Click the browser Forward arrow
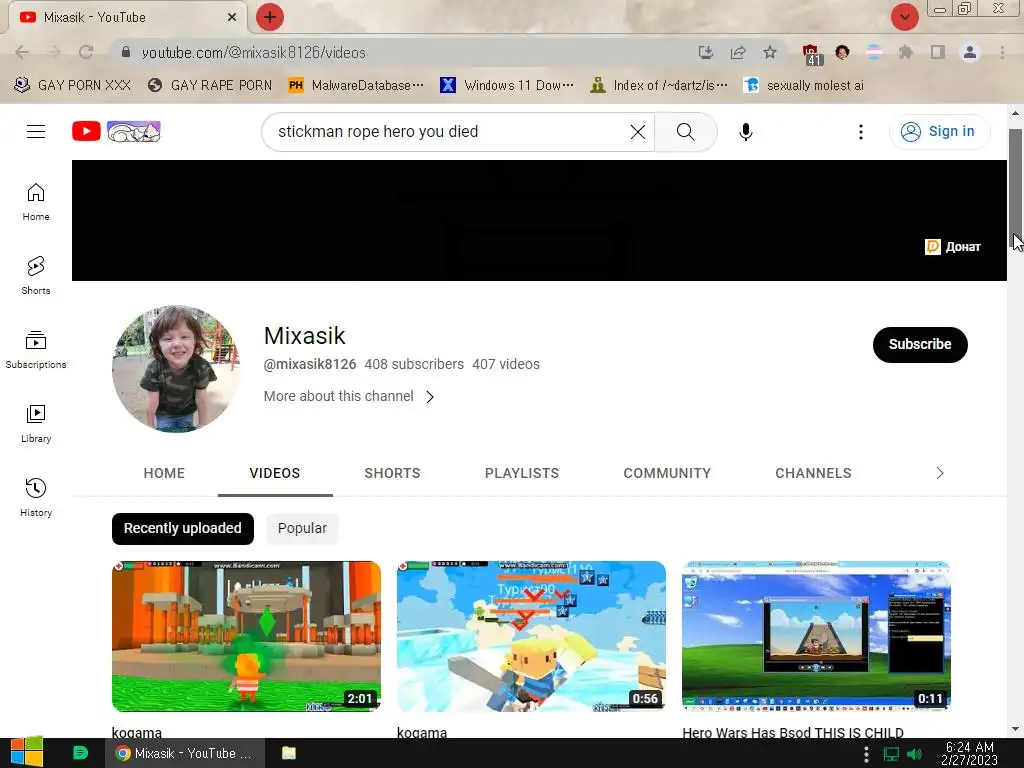The image size is (1024, 768). point(54,52)
